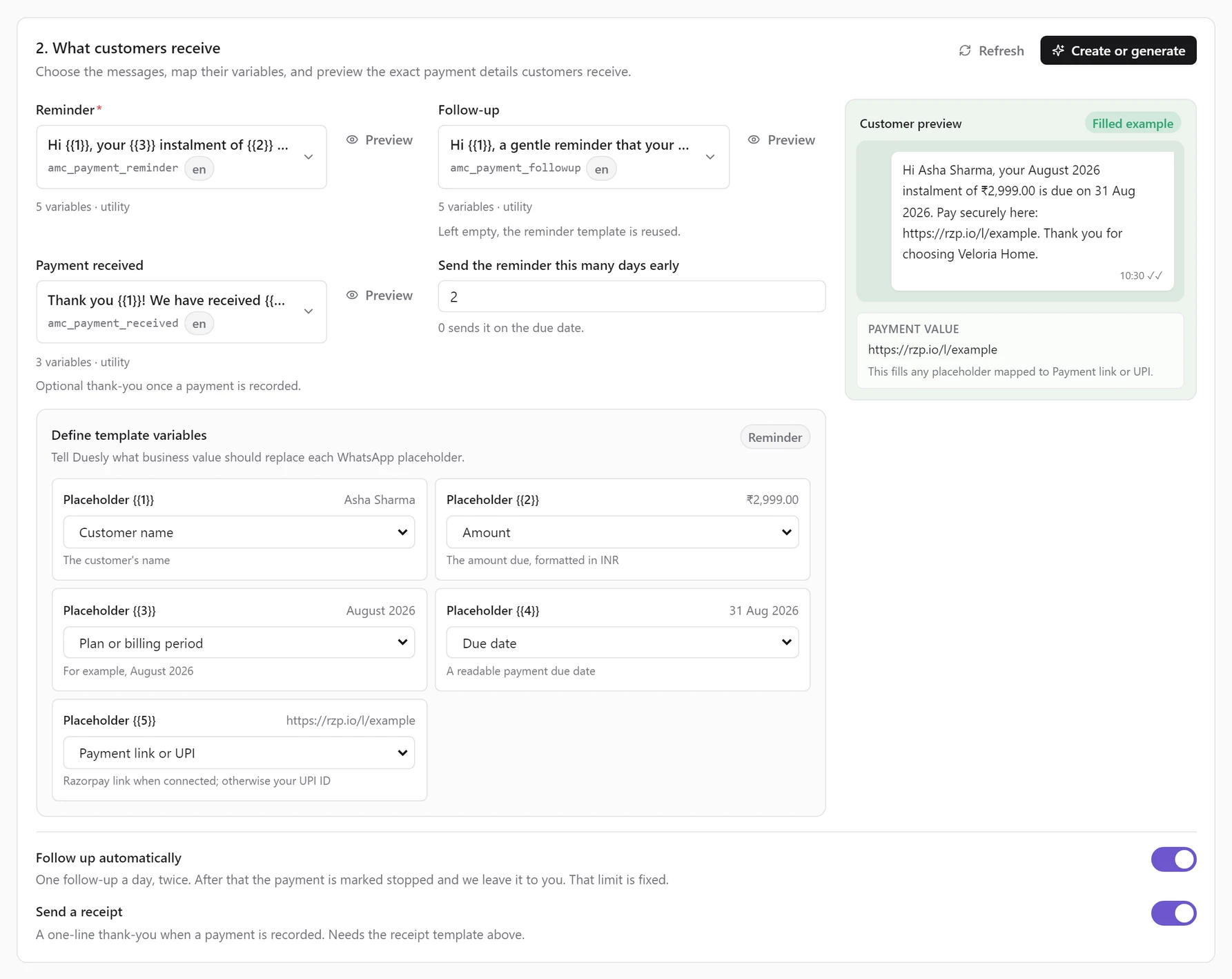The image size is (1232, 979).
Task: Click the 'August 2026' example value for Placeholder {{3}}
Action: click(x=380, y=610)
